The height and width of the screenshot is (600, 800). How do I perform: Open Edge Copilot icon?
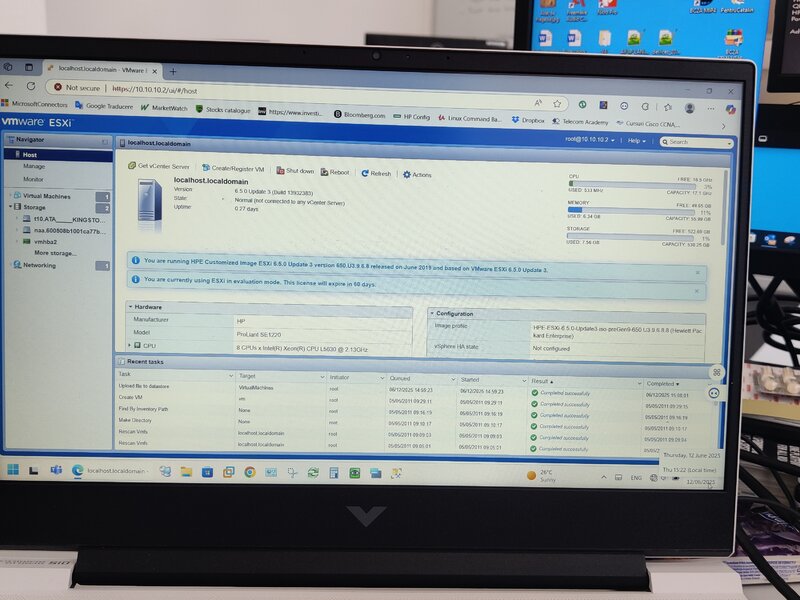pos(731,109)
